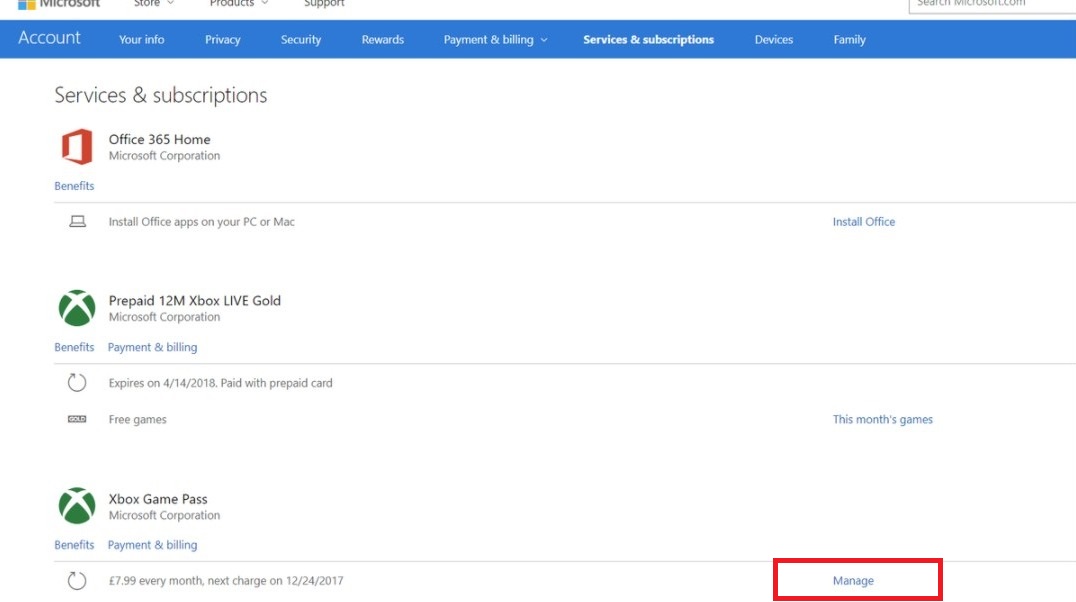Go to the Security tab
This screenshot has width=1076, height=602.
300,40
